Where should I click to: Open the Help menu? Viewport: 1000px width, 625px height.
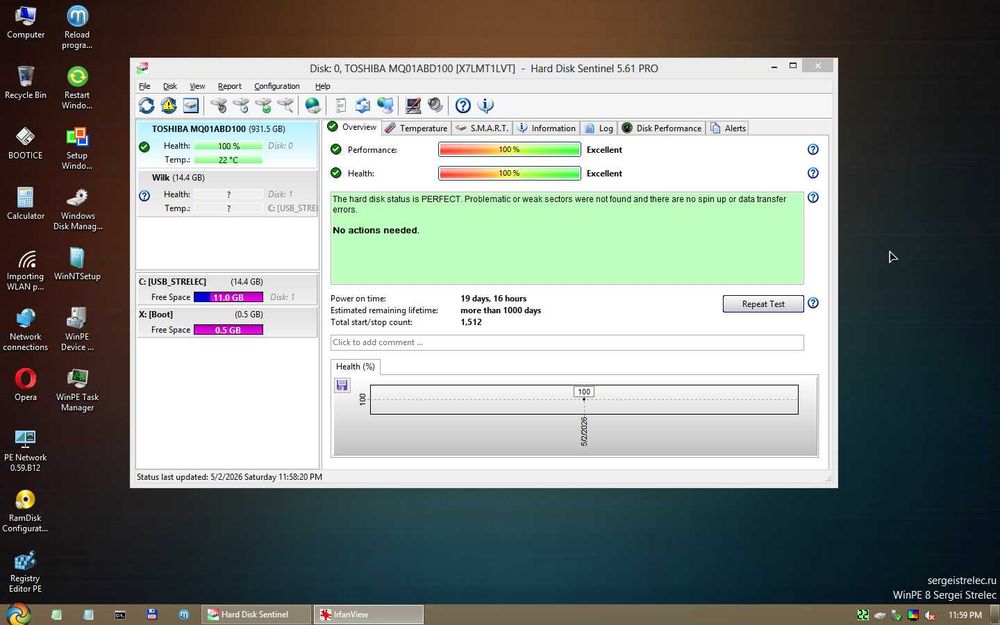click(x=323, y=86)
